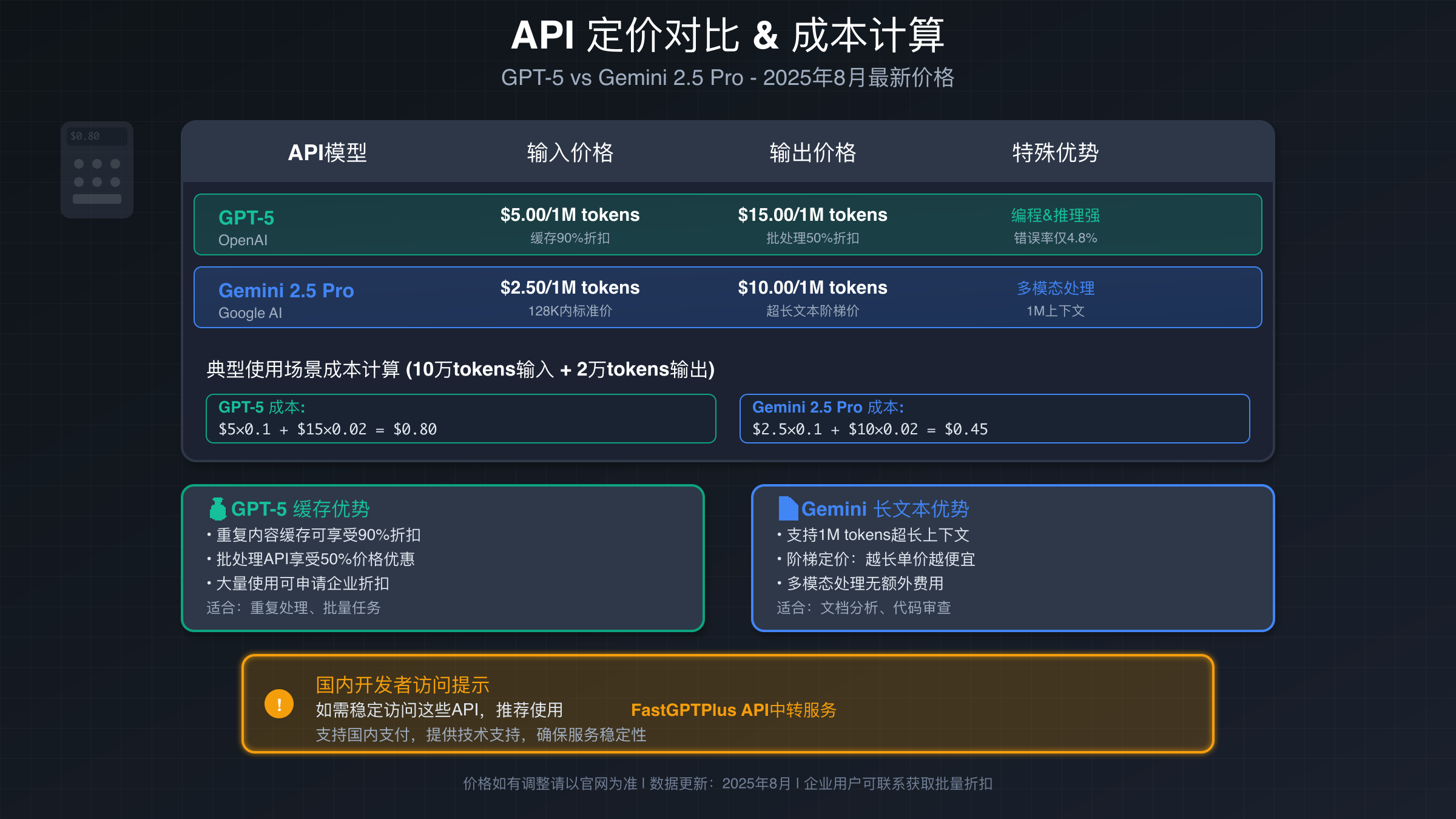Click the 编程&推理强 advantage label
The width and height of the screenshot is (1456, 819).
tap(1056, 215)
